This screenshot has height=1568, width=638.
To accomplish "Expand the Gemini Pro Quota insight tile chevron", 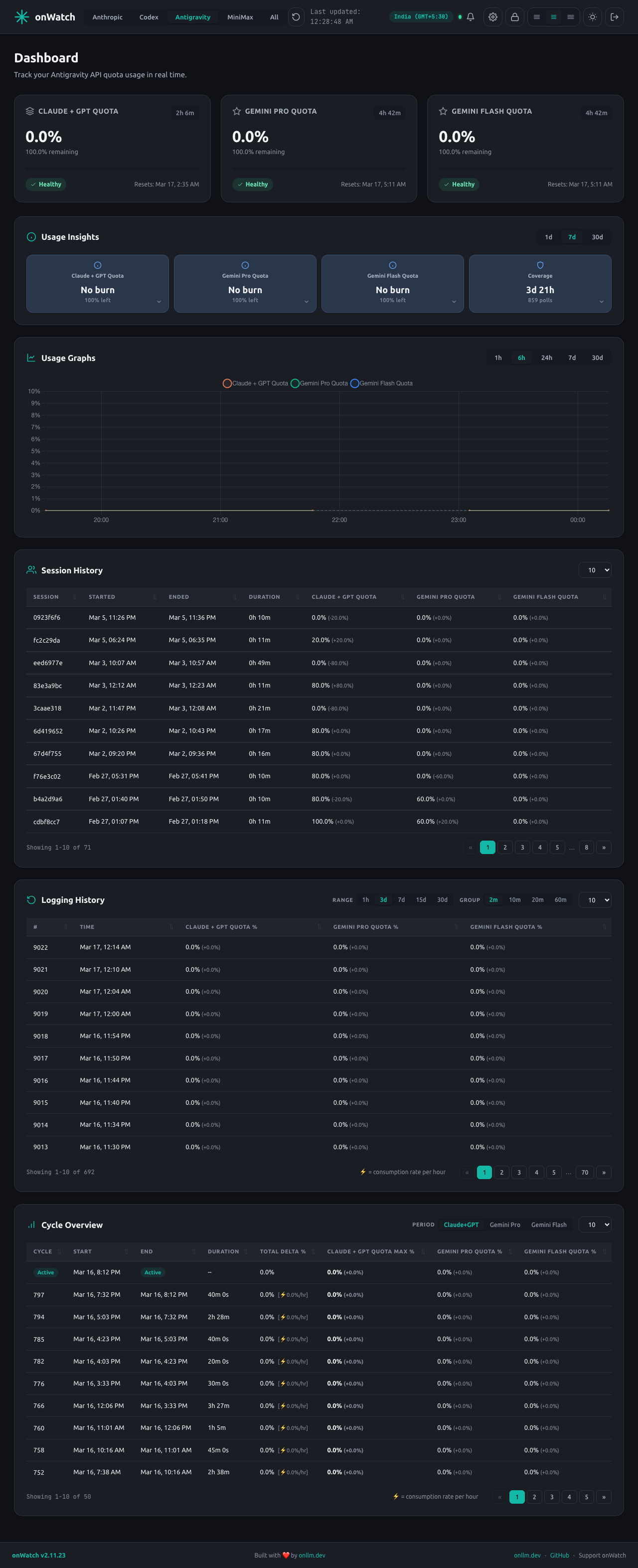I will 306,302.
